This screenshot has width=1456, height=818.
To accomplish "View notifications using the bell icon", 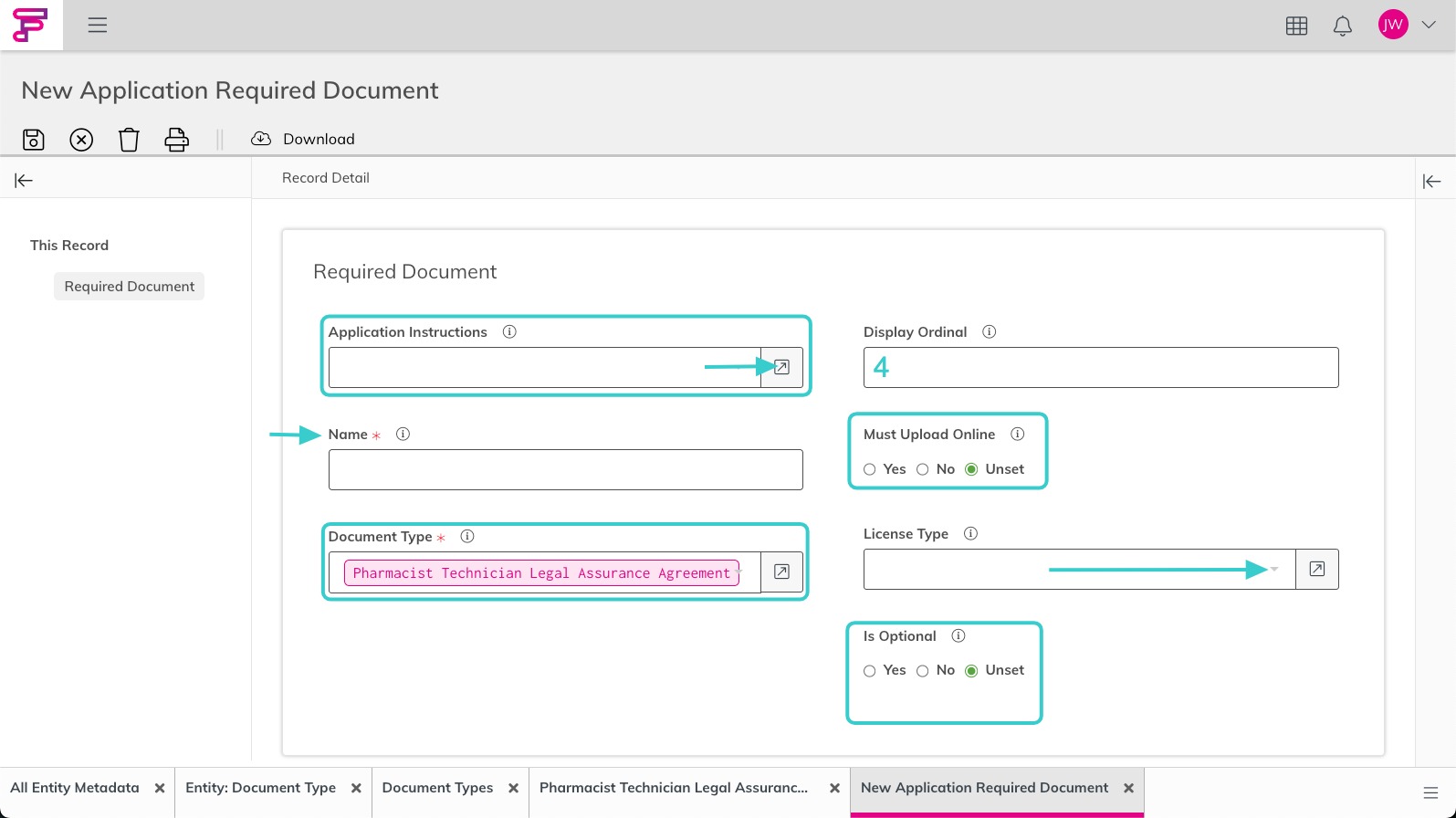I will tap(1343, 26).
